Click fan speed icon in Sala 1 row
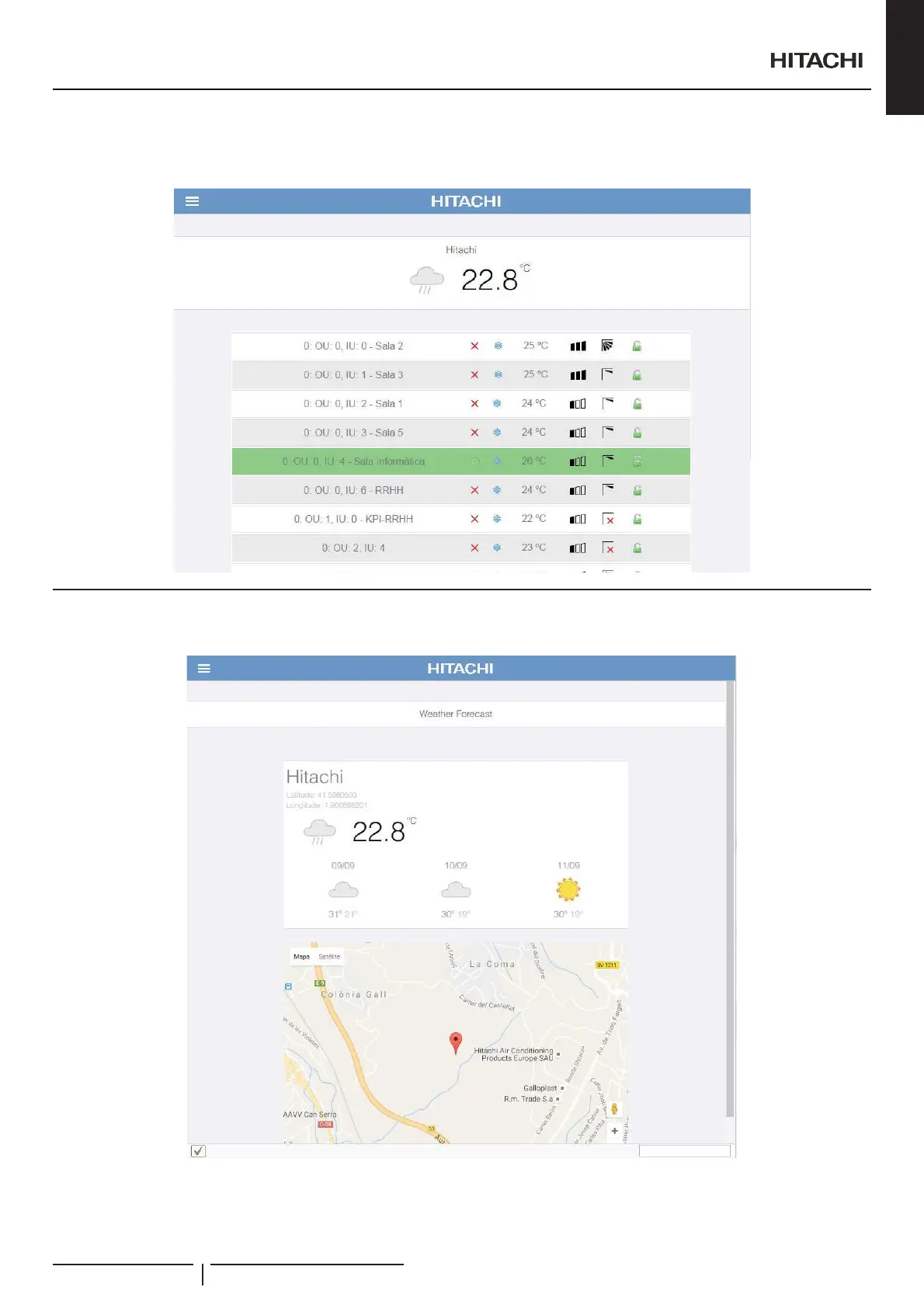Image resolution: width=924 pixels, height=1308 pixels. click(578, 404)
